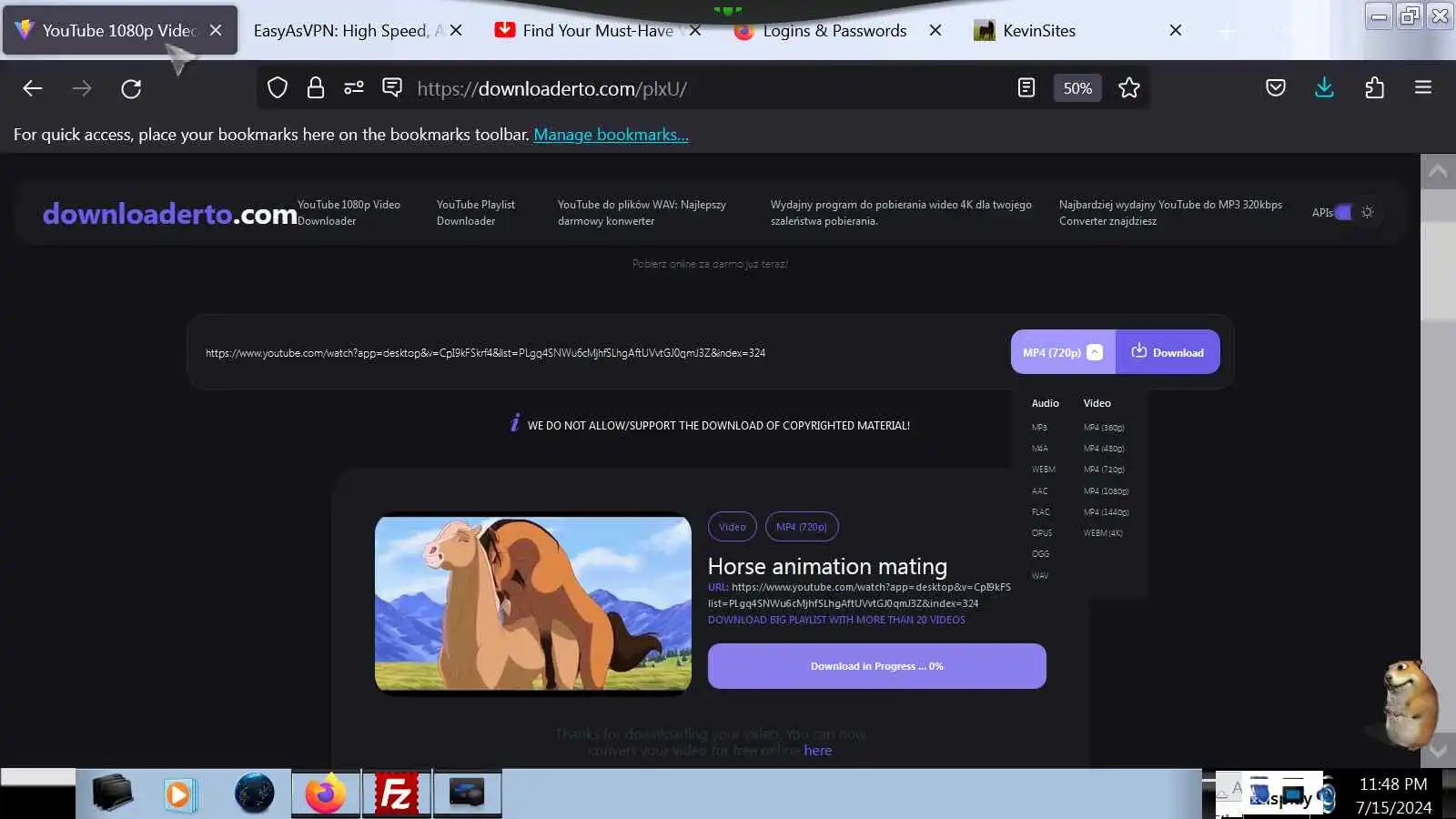Choose WEBM audio format

[1044, 470]
